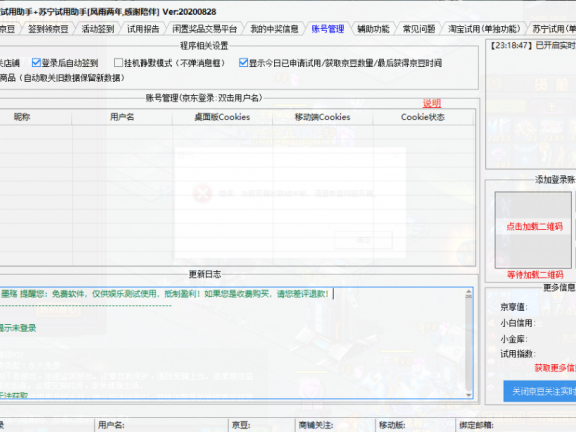Click the 移动版 status bar field

(x=415, y=425)
